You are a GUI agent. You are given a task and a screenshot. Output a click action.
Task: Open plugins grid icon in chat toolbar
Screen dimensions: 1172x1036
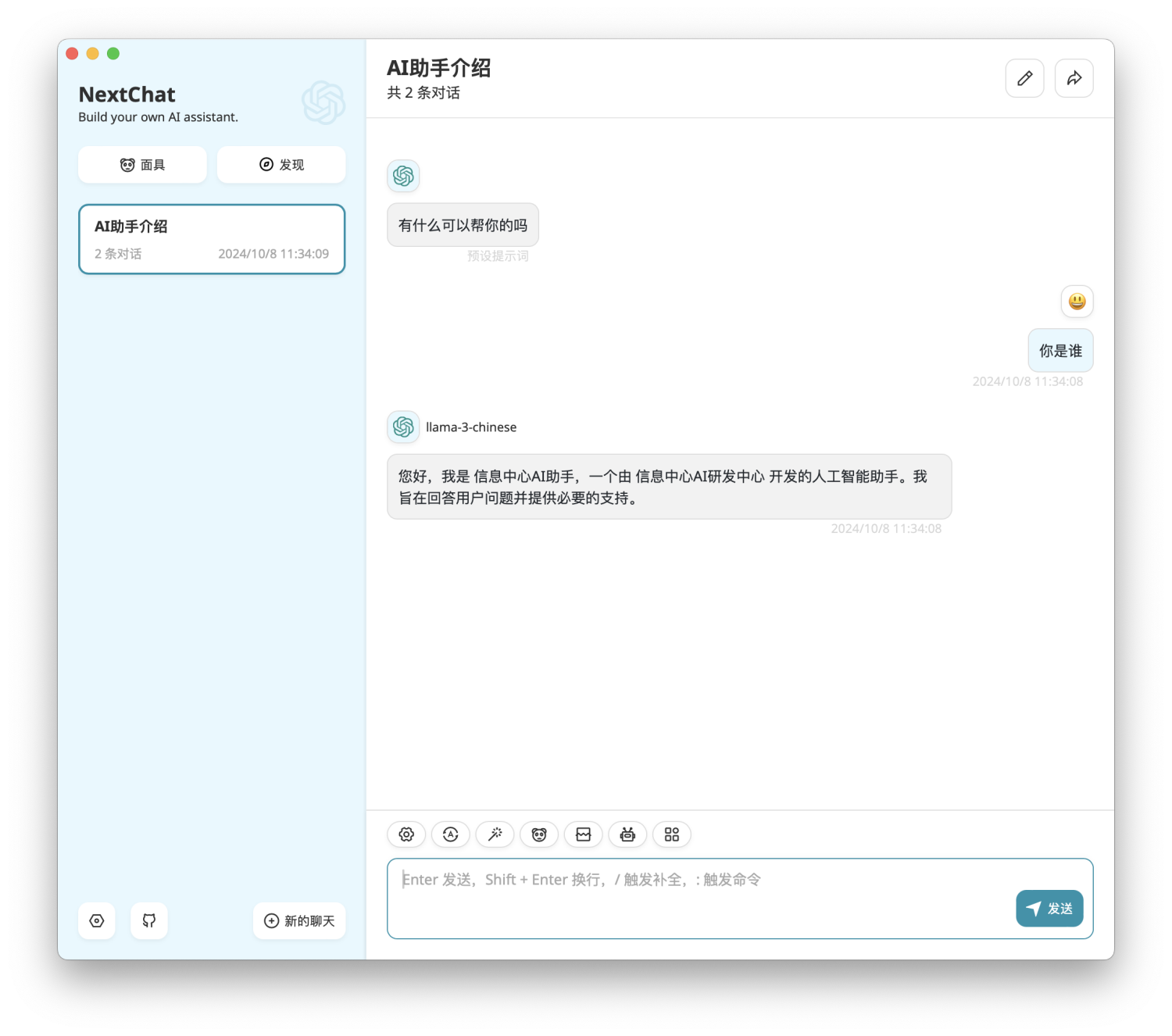tap(672, 834)
